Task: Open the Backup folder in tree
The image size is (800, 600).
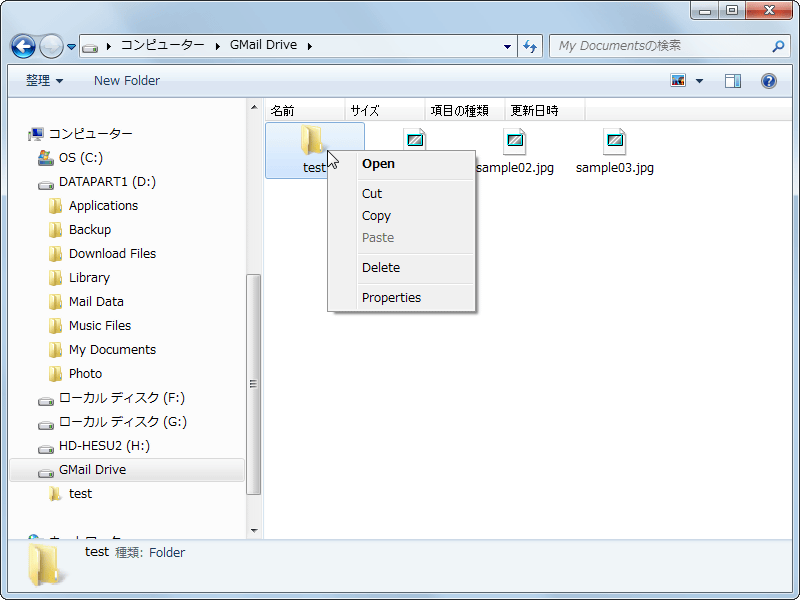Action: click(x=90, y=230)
